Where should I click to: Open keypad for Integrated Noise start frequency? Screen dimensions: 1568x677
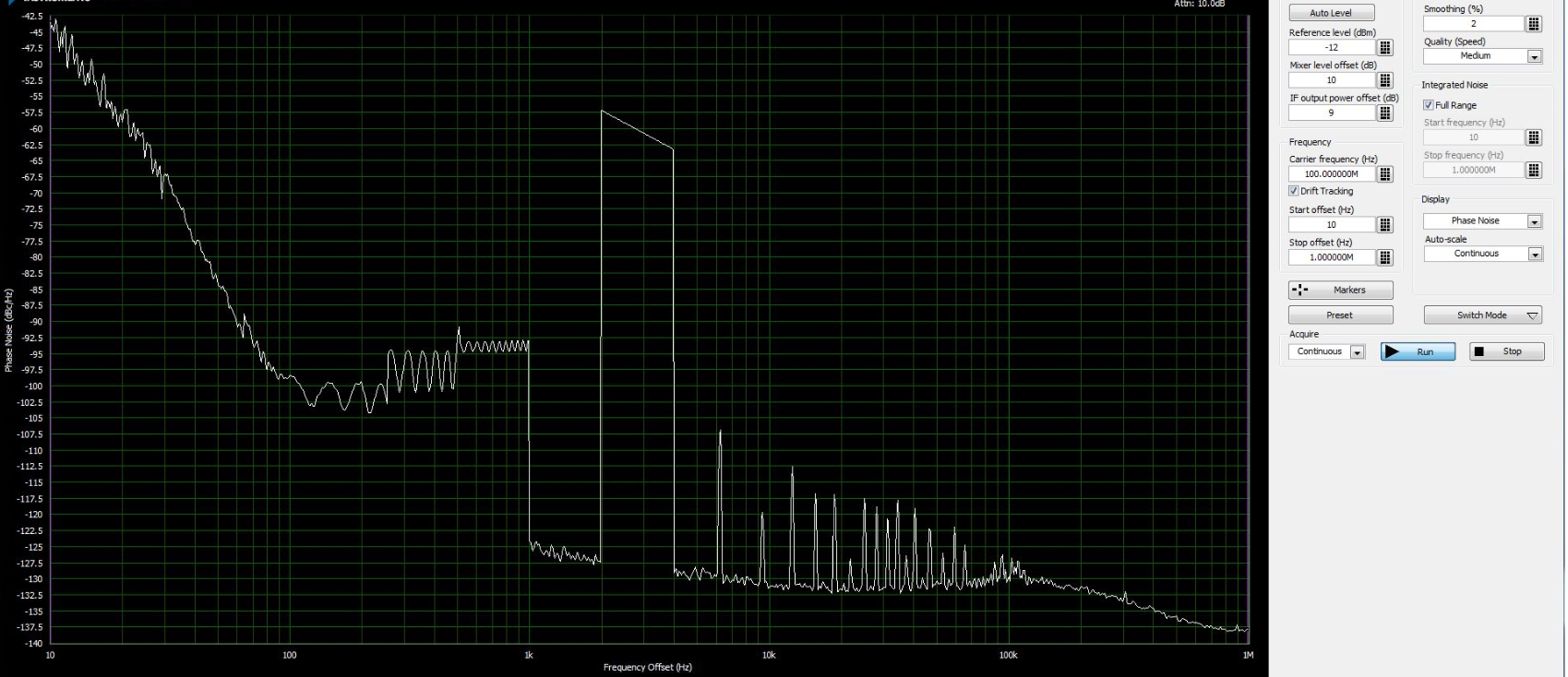pos(1534,137)
